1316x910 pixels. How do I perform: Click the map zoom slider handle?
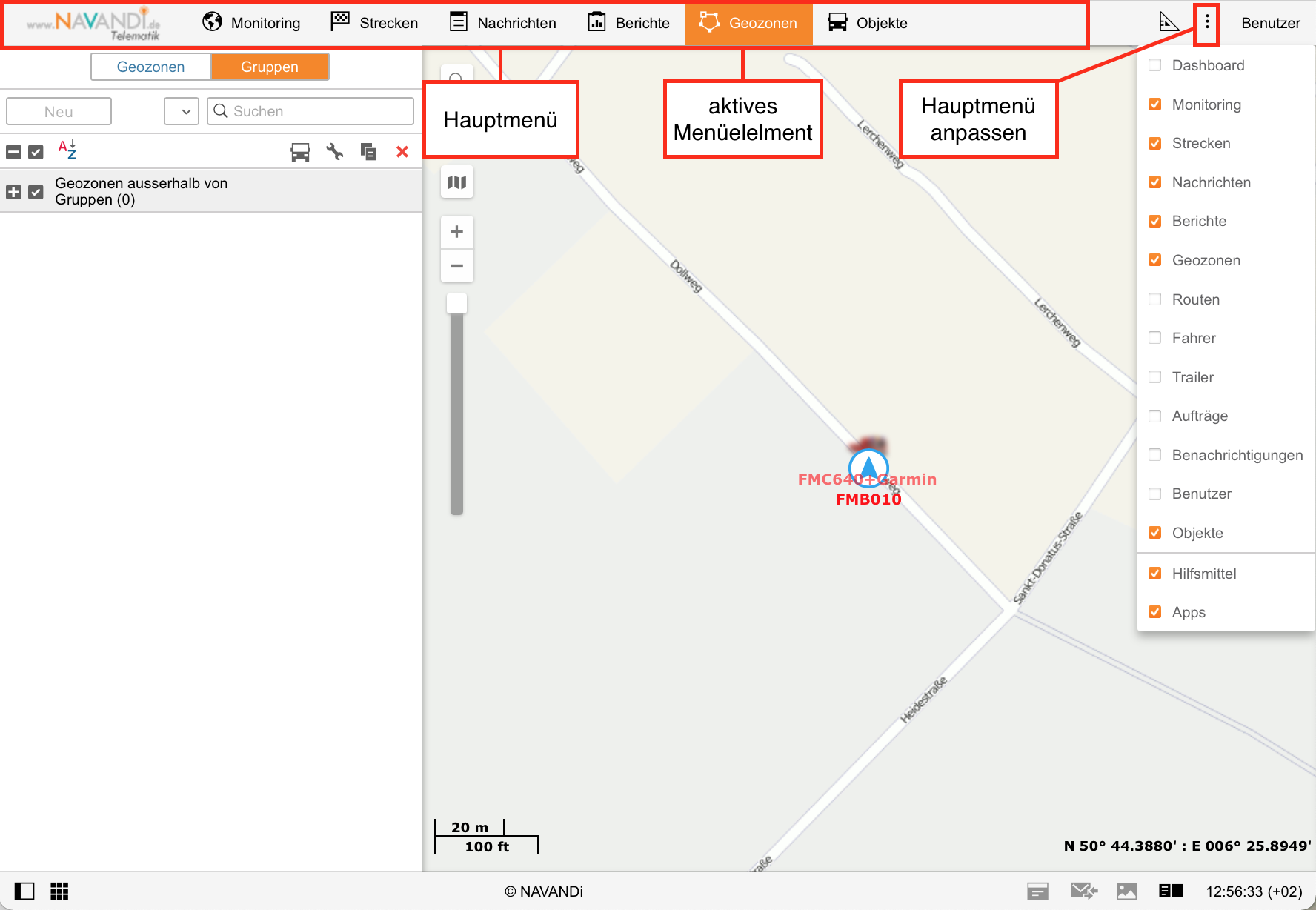(x=456, y=304)
